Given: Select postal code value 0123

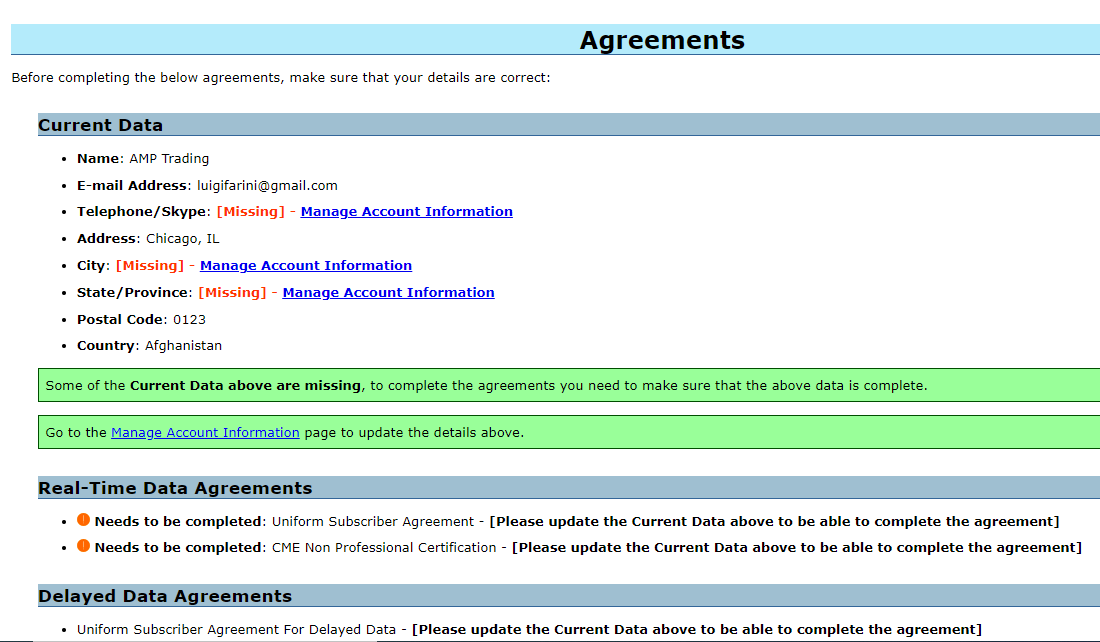Looking at the screenshot, I should point(189,320).
